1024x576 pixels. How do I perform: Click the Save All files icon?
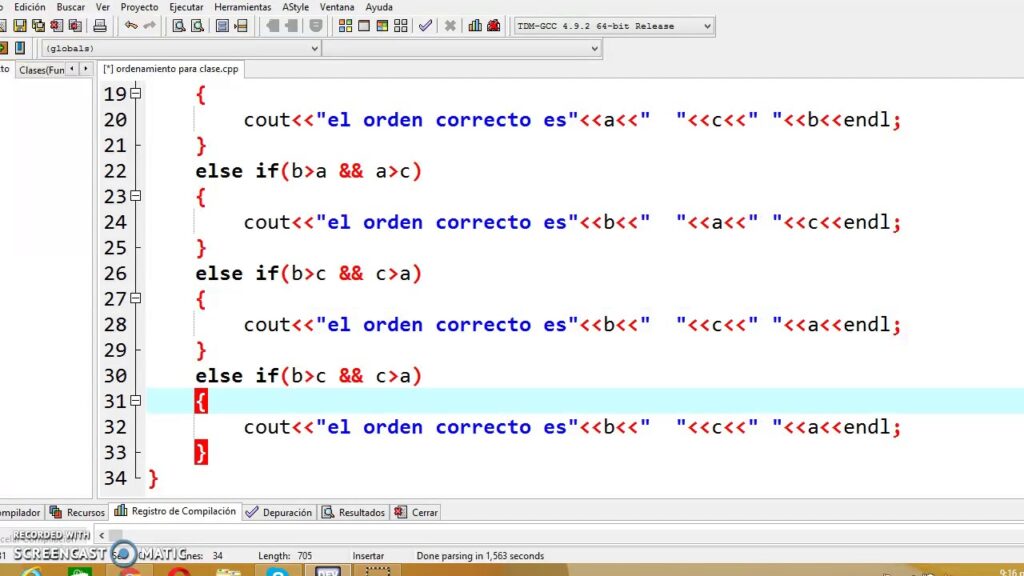tap(39, 26)
